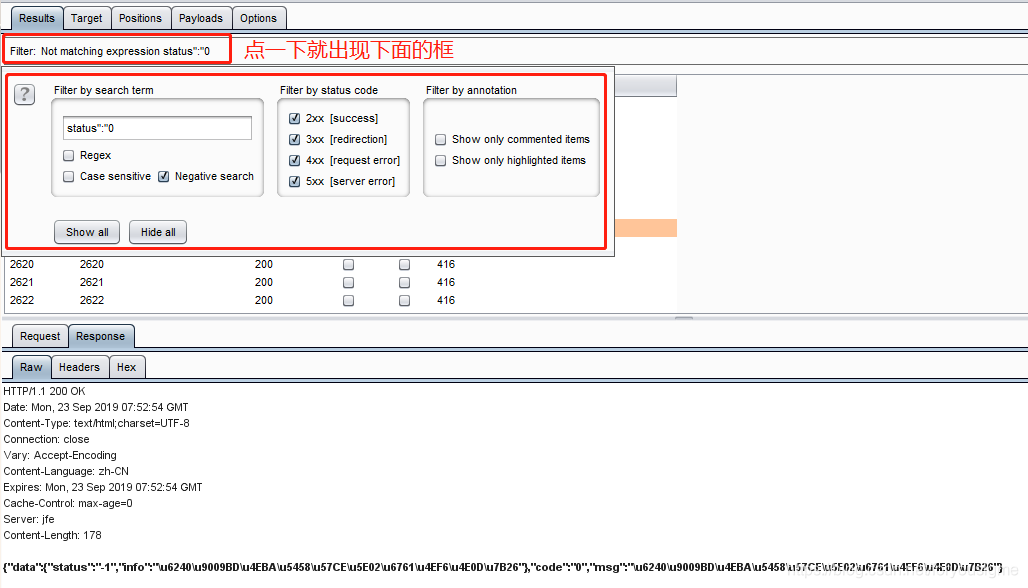This screenshot has width=1028, height=588.
Task: Tick the first checkbox in row 2620
Action: coord(348,264)
